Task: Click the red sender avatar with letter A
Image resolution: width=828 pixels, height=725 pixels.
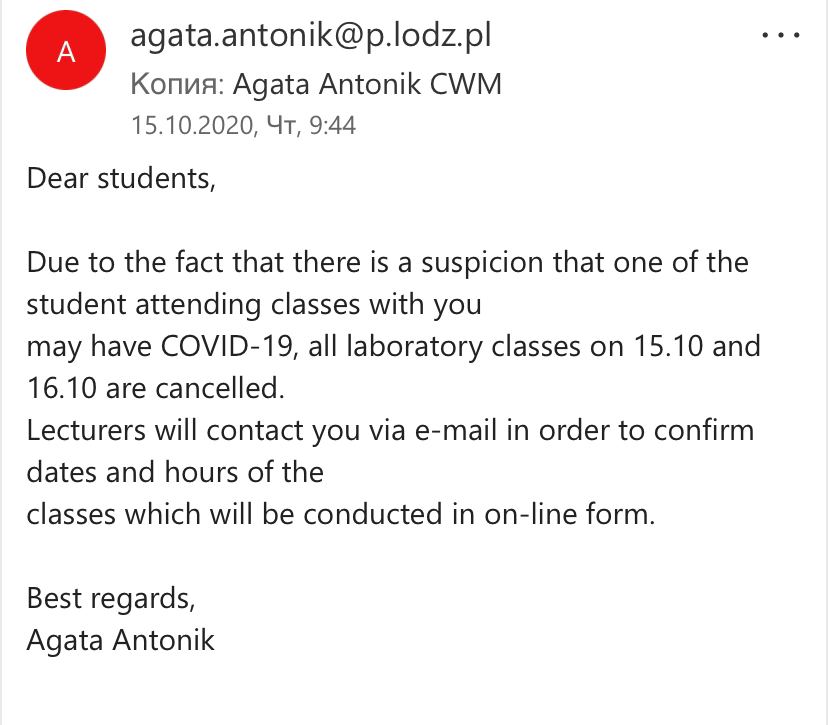Action: (x=66, y=50)
